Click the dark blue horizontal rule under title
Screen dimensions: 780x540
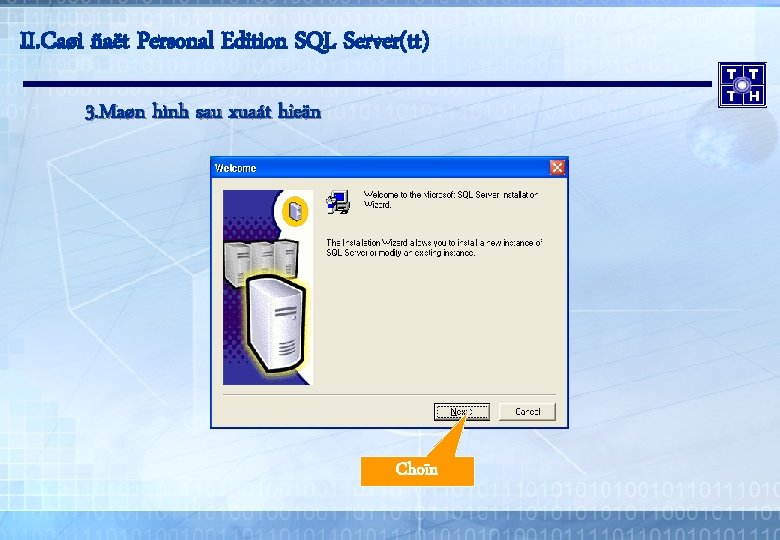click(367, 84)
